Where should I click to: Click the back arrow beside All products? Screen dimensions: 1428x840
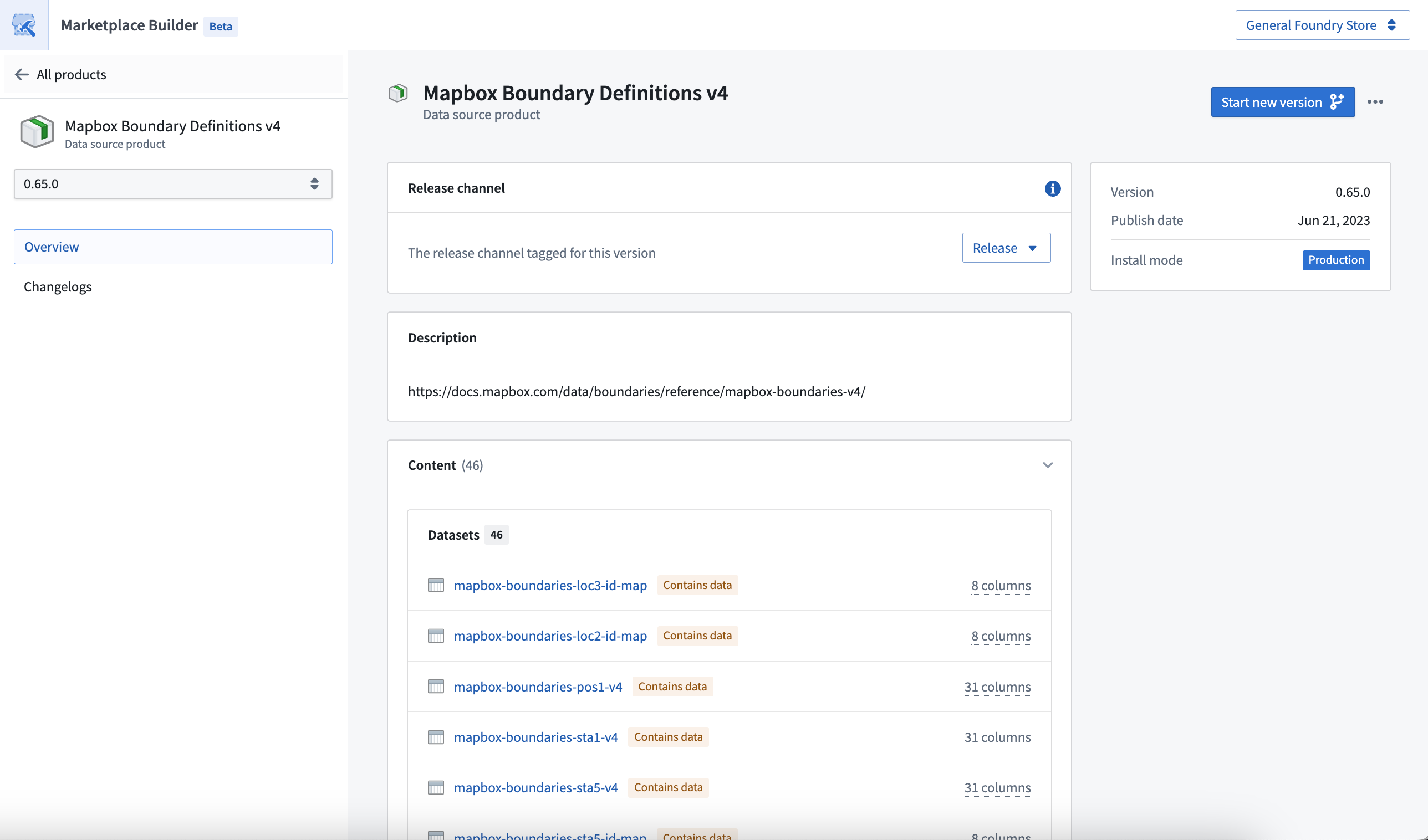tap(22, 75)
